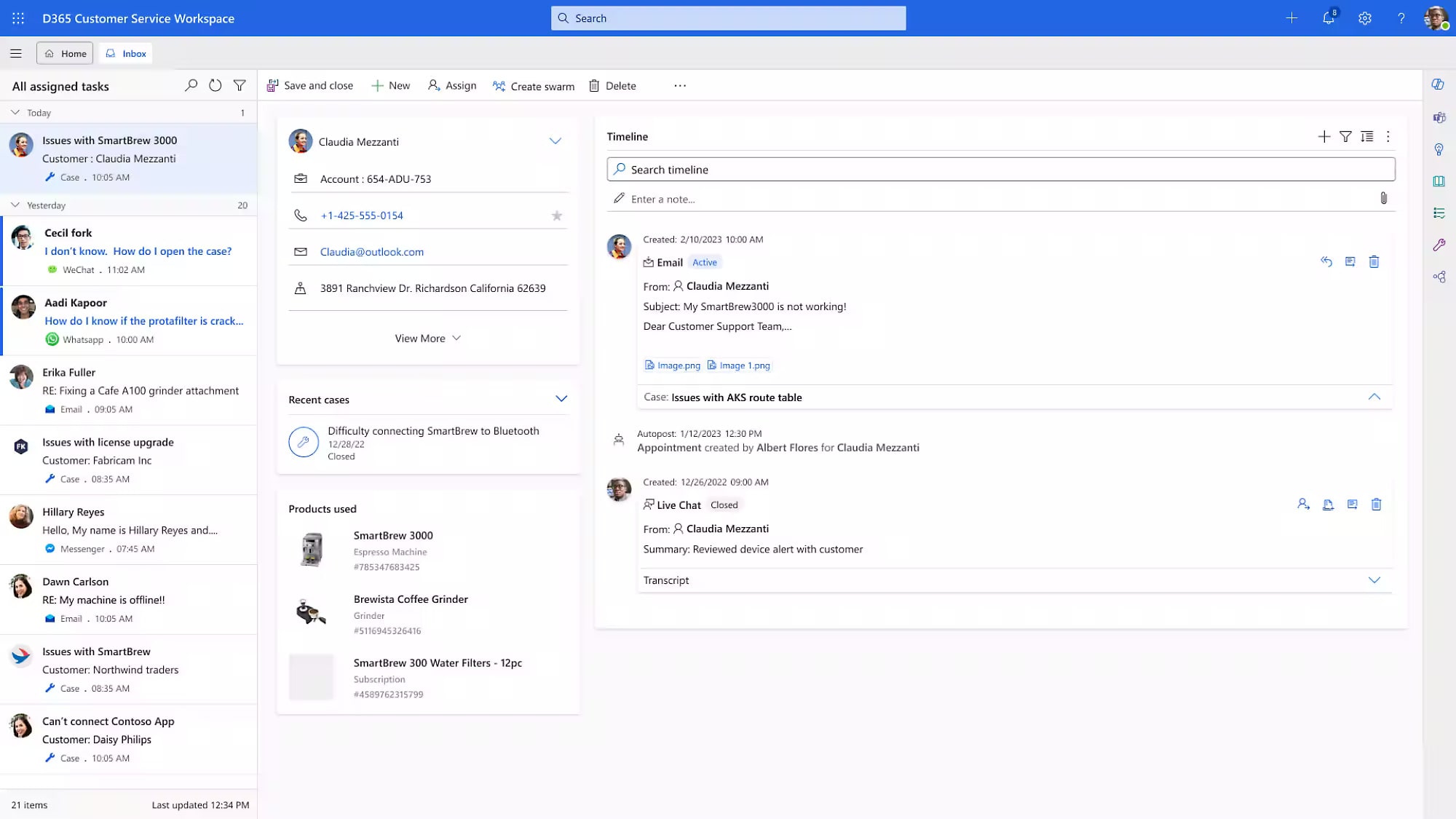This screenshot has width=1456, height=819.
Task: Expand the Transcript section in Live Chat
Action: pos(1375,580)
